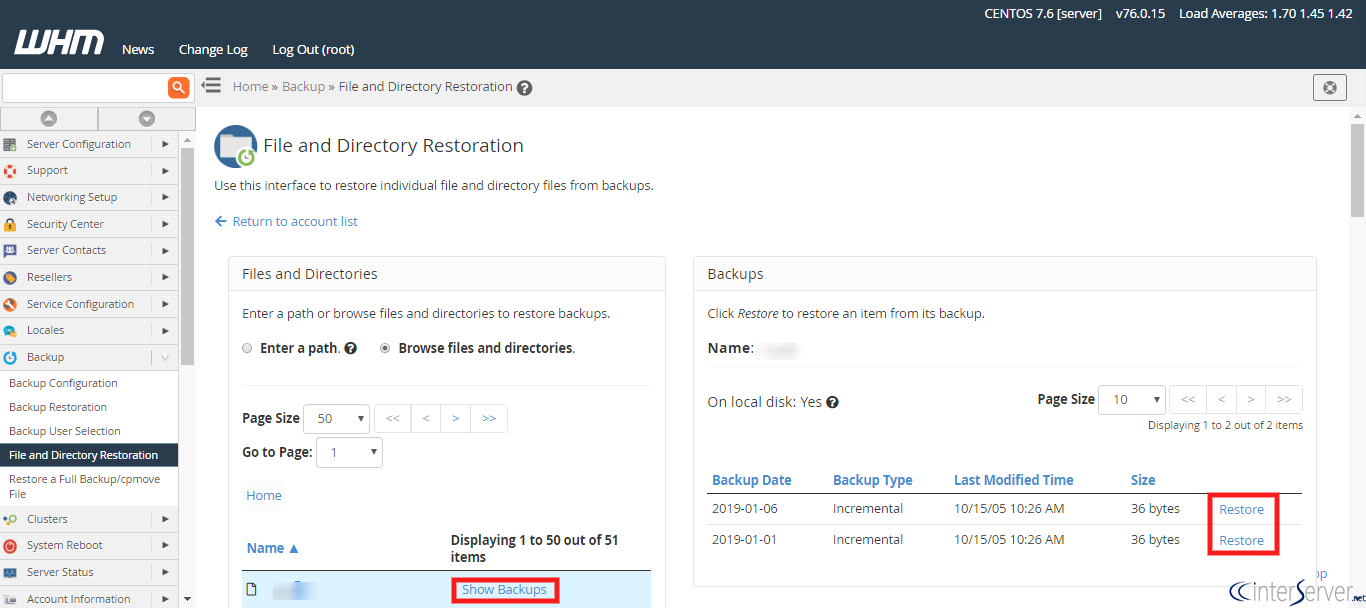
Task: Select the Enter a path radio option
Action: tap(247, 349)
